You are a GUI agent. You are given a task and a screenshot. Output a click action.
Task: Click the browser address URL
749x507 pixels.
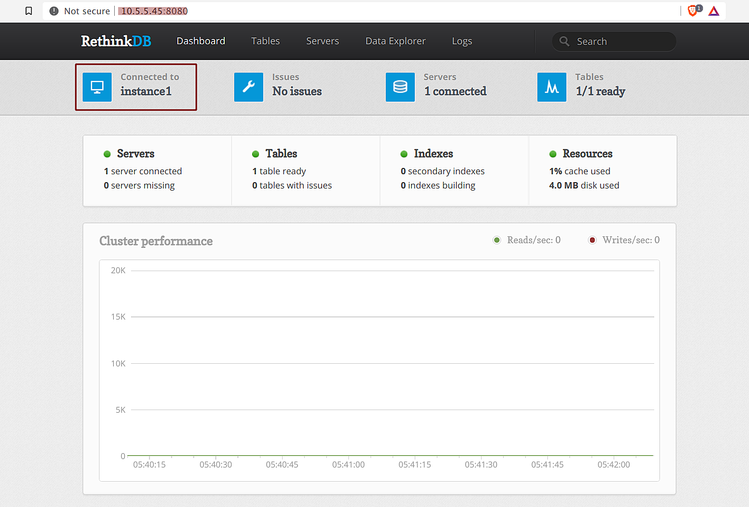pyautogui.click(x=153, y=11)
